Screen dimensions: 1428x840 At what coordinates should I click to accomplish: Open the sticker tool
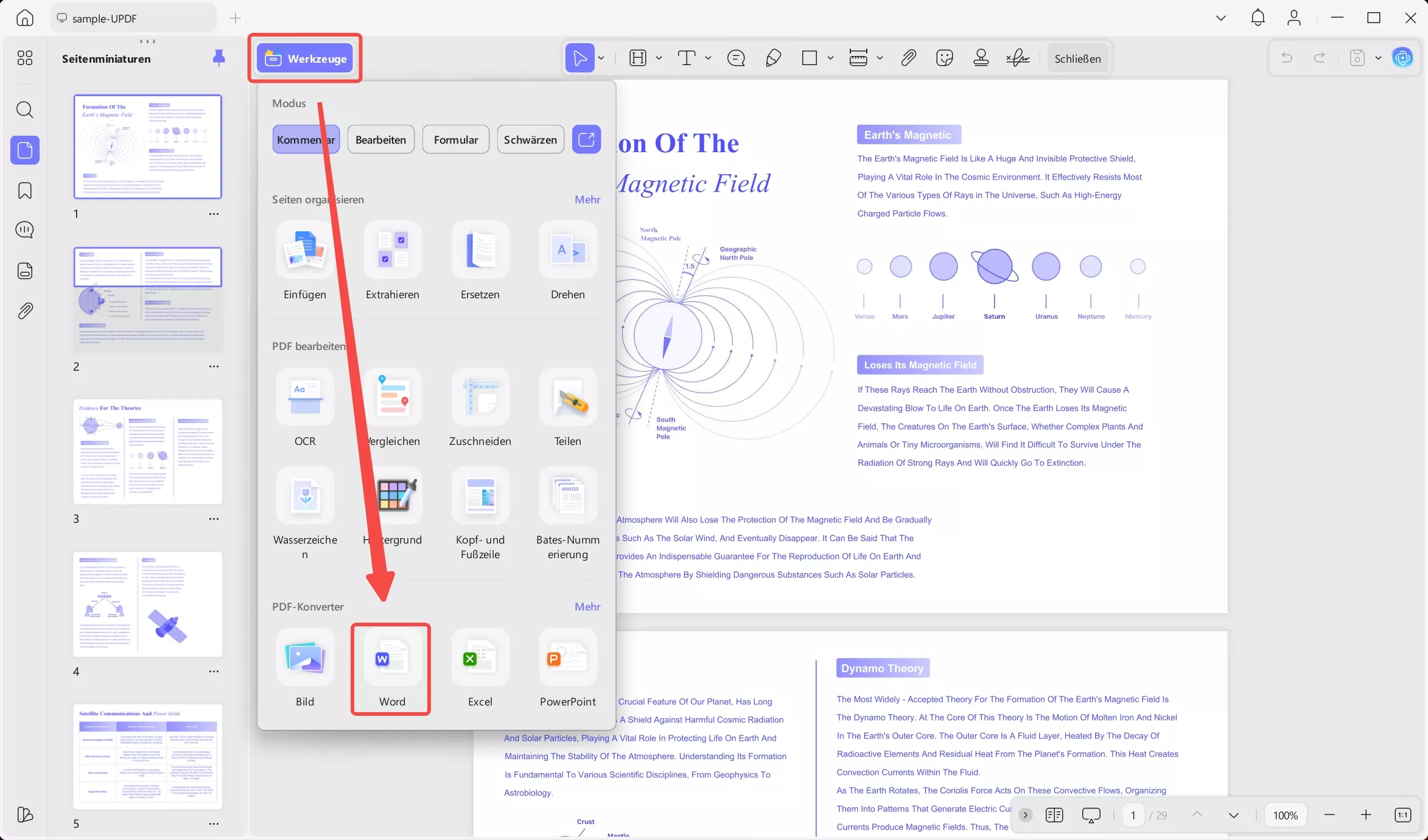[944, 58]
